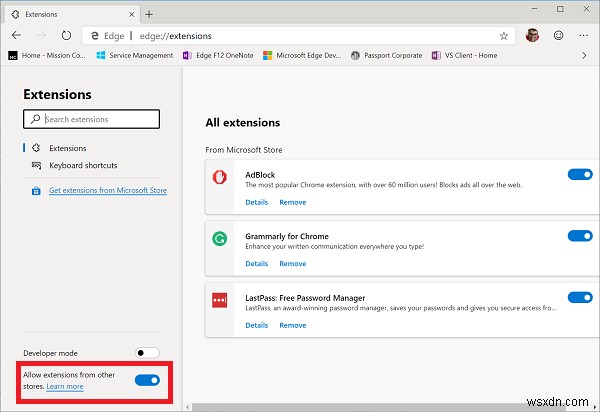Click the 'From Microsoft Store' heading
Screen dimensions: 600x412
tap(244, 150)
